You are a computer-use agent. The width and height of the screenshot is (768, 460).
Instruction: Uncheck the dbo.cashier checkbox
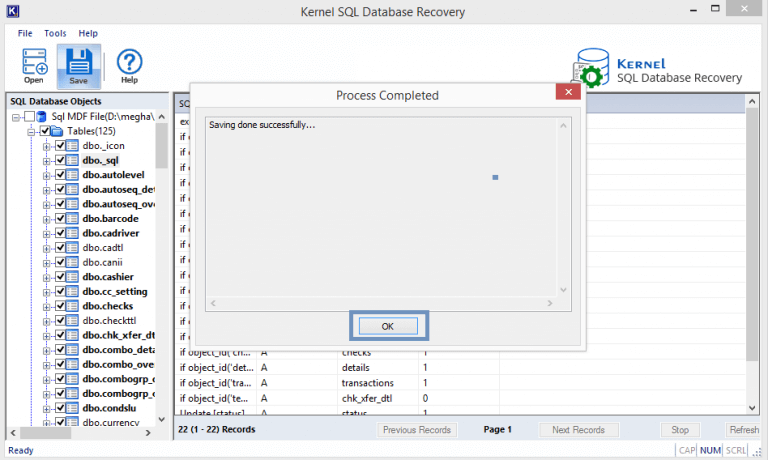(x=60, y=277)
